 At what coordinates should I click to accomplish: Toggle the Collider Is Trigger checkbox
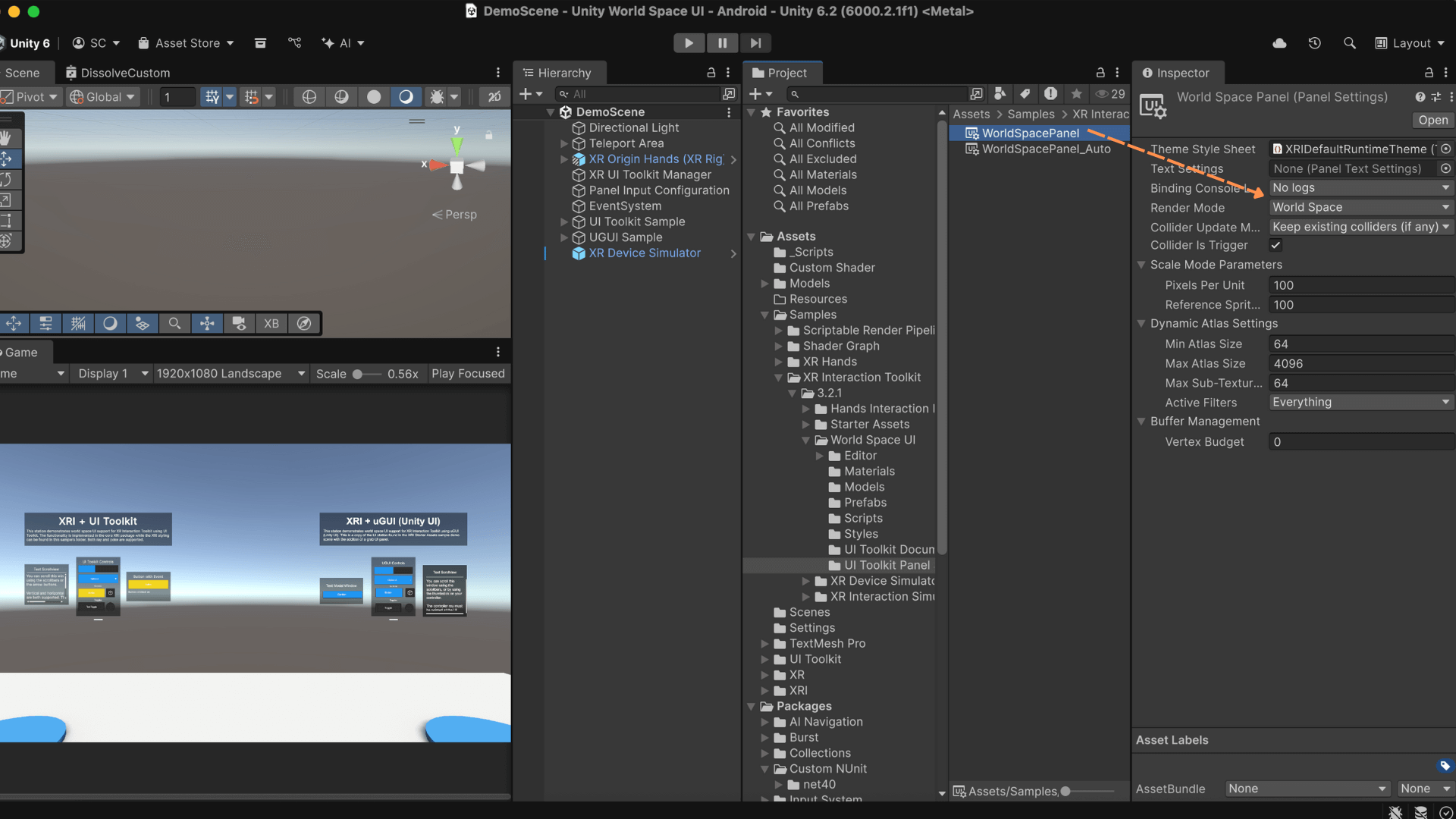pos(1276,245)
